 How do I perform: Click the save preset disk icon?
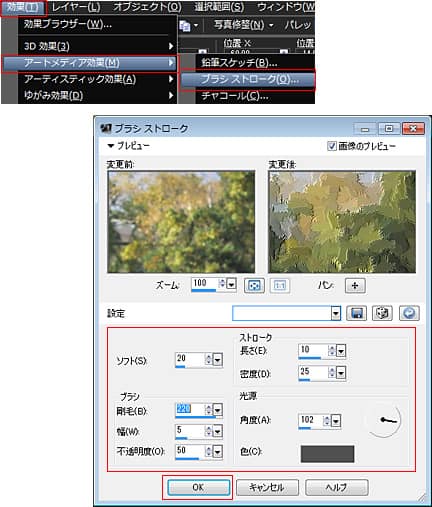pyautogui.click(x=356, y=313)
